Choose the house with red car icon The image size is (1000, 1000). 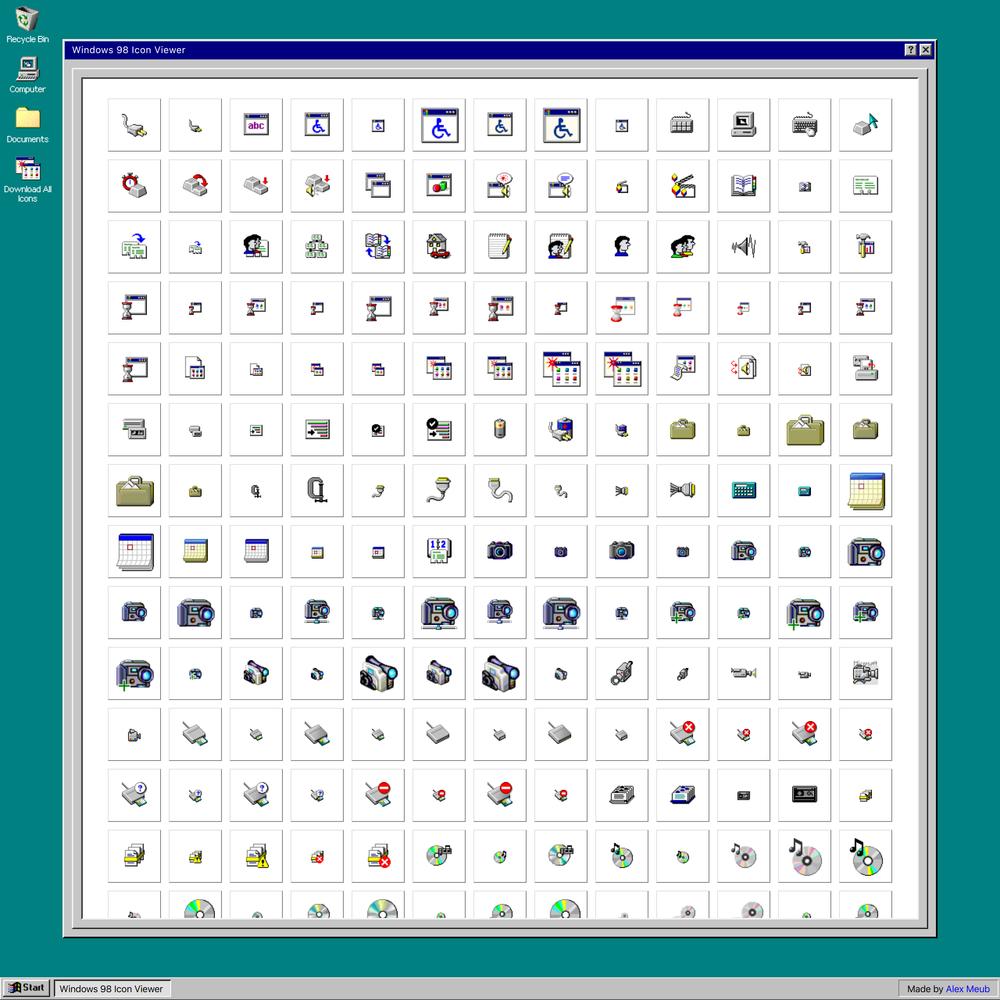439,246
